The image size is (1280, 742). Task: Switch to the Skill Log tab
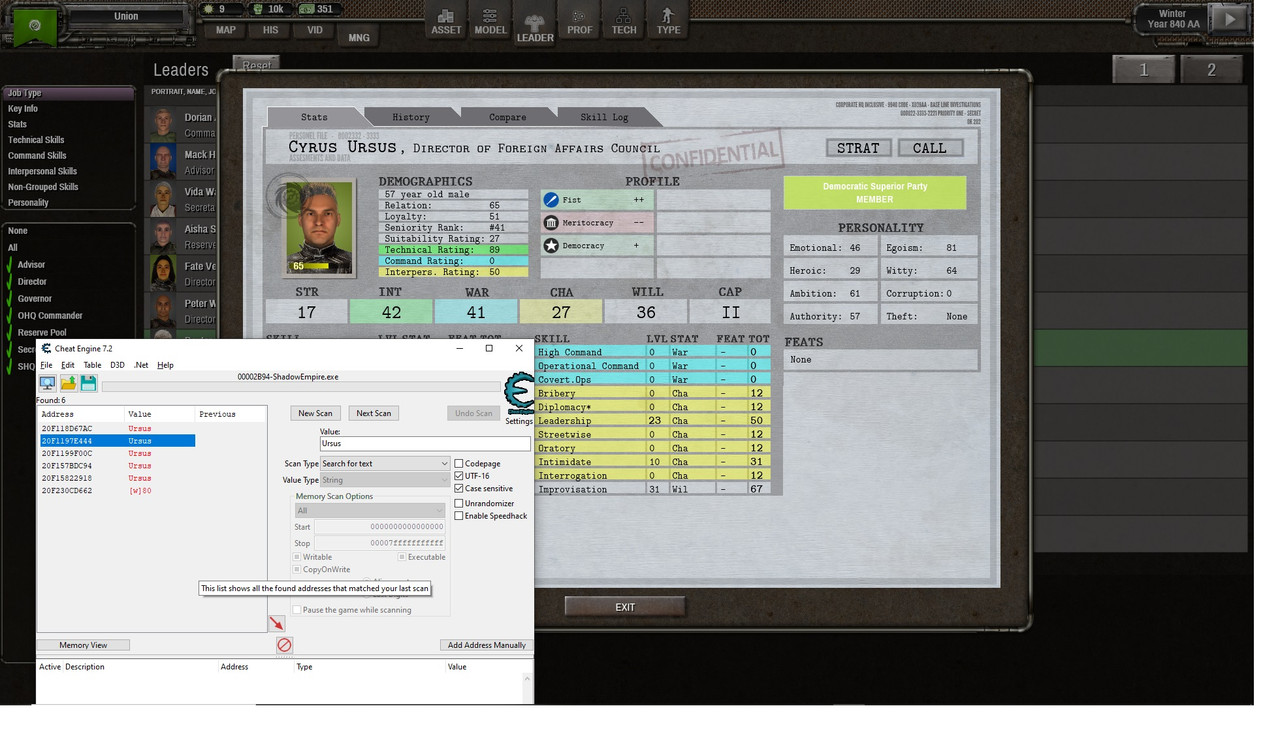click(x=604, y=117)
